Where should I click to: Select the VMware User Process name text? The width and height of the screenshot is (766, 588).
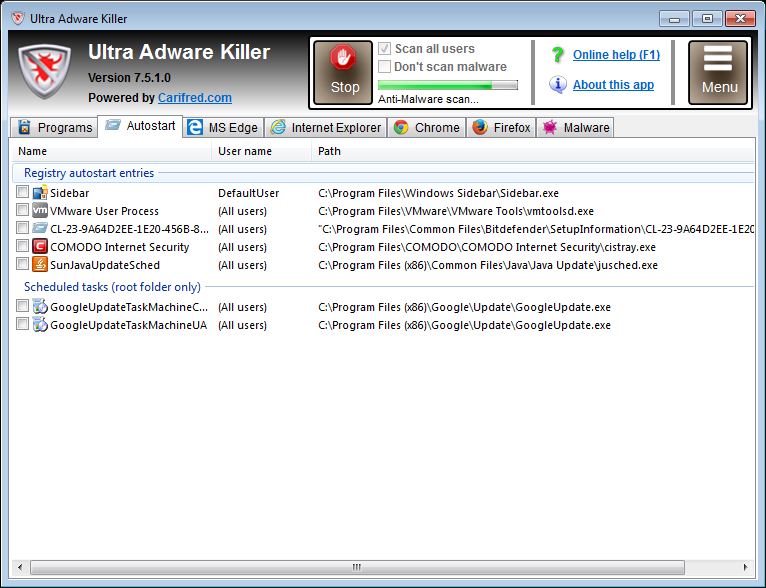(x=104, y=211)
